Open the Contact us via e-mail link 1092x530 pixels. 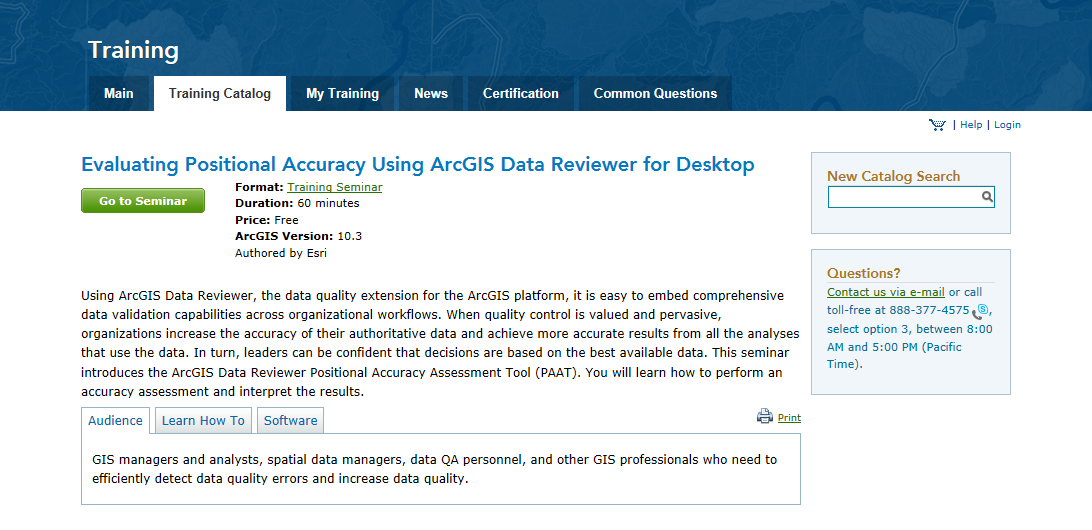pos(886,293)
